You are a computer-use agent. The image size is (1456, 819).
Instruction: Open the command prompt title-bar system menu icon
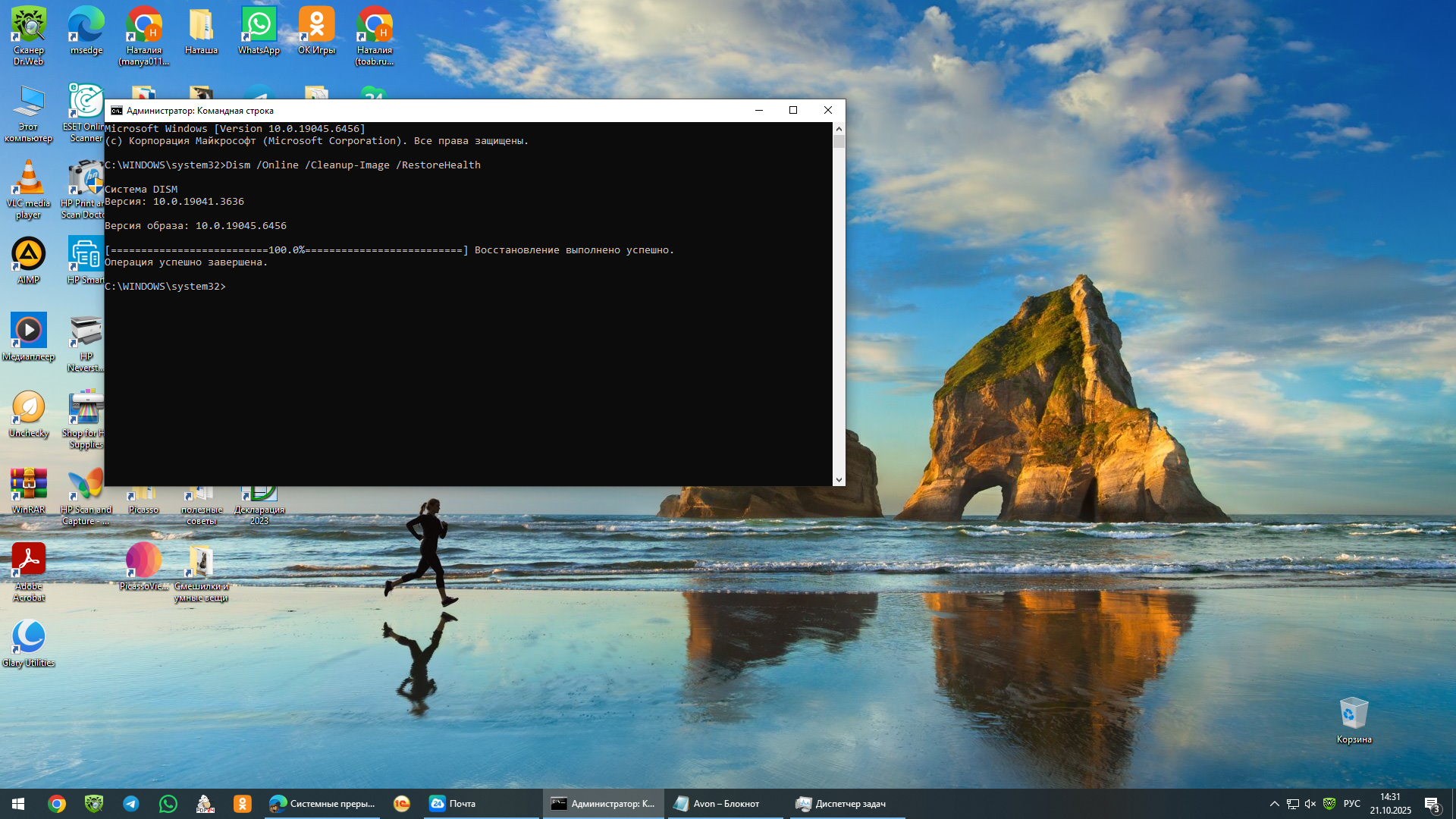coord(117,111)
